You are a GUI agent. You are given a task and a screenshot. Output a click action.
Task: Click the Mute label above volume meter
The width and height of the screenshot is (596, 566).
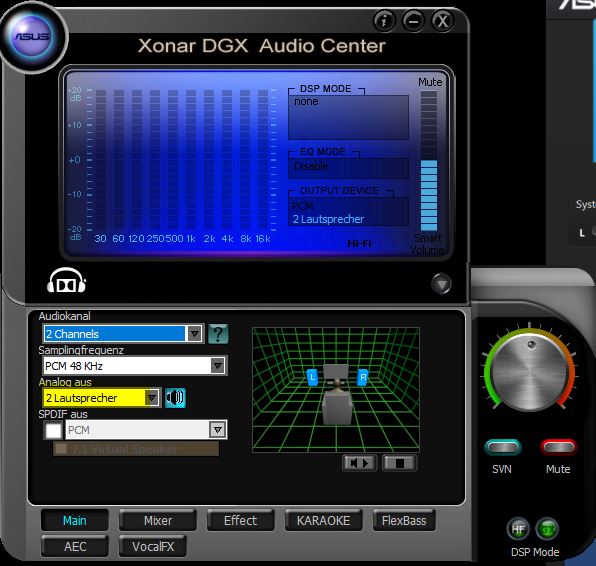pos(430,82)
